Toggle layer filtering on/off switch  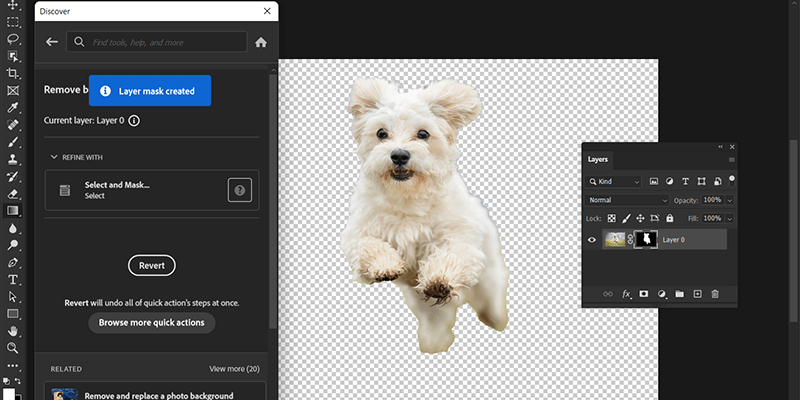click(x=732, y=181)
